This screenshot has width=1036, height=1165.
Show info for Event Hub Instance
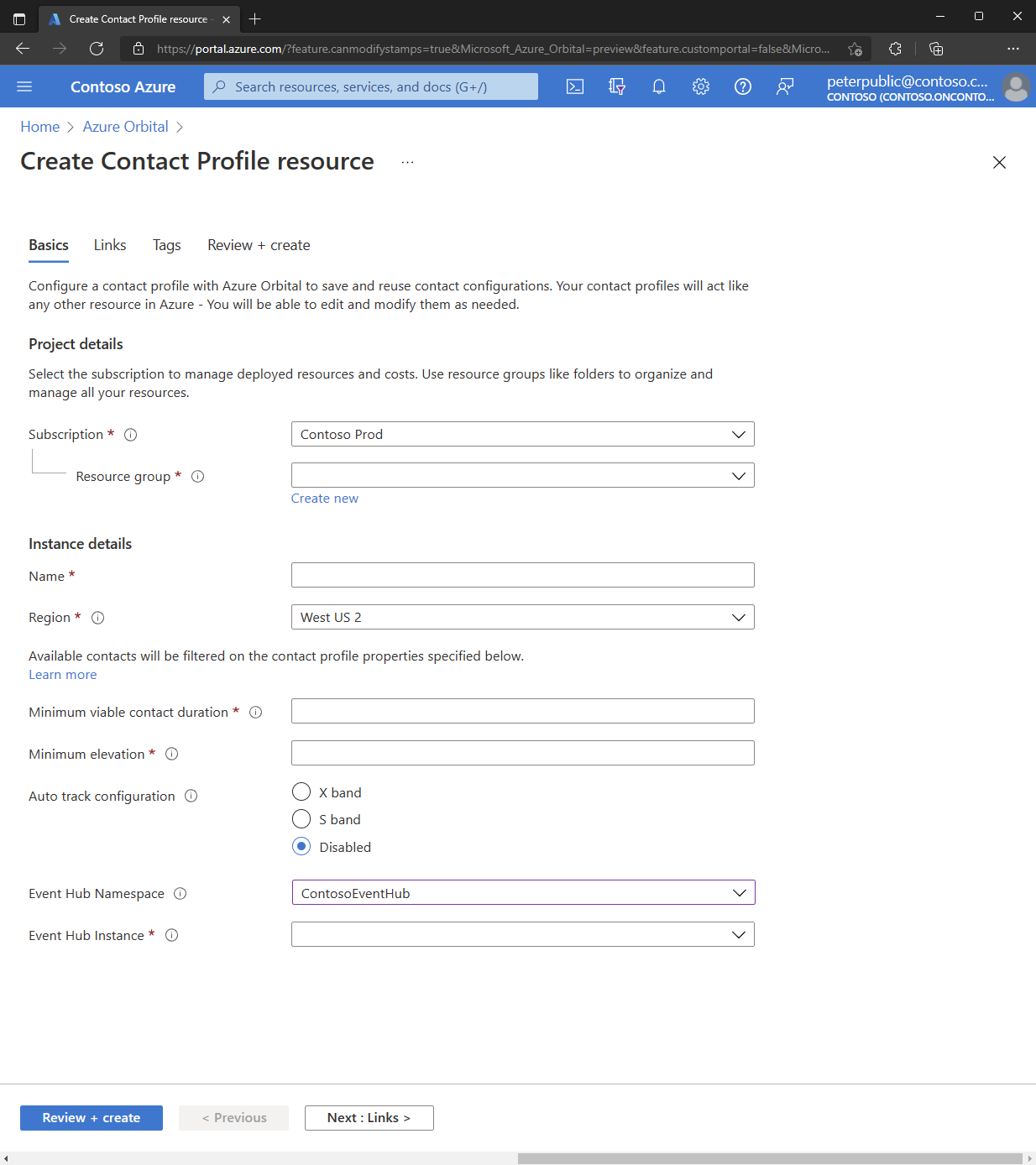click(172, 936)
